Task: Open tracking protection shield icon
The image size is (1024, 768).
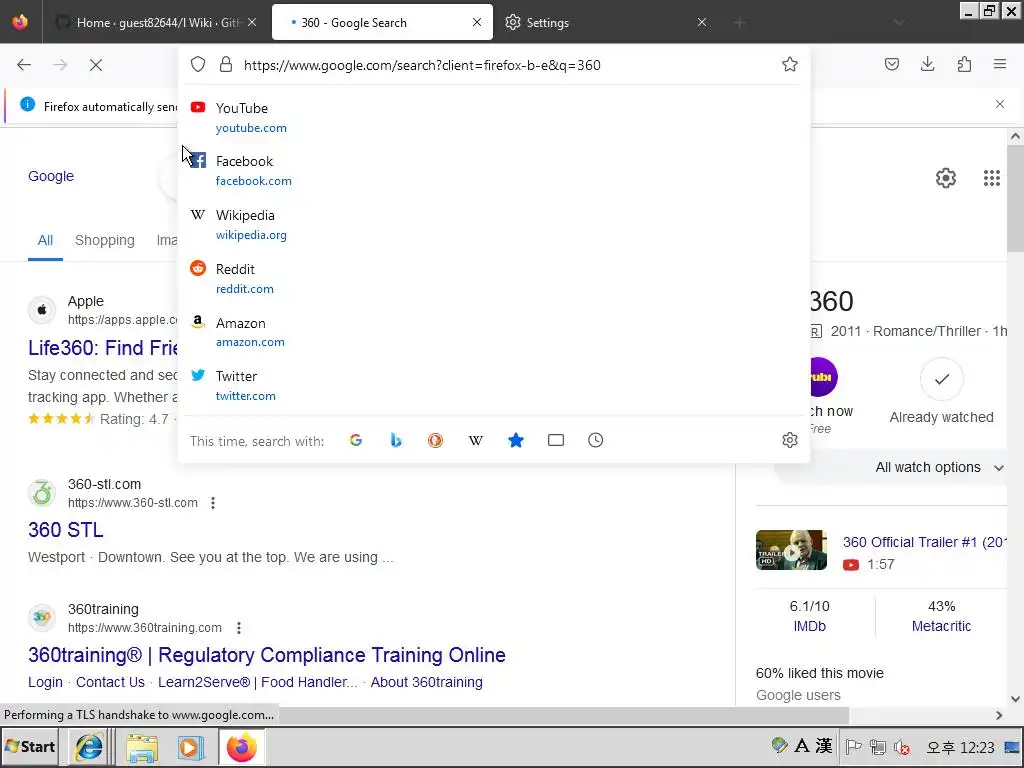Action: click(198, 64)
